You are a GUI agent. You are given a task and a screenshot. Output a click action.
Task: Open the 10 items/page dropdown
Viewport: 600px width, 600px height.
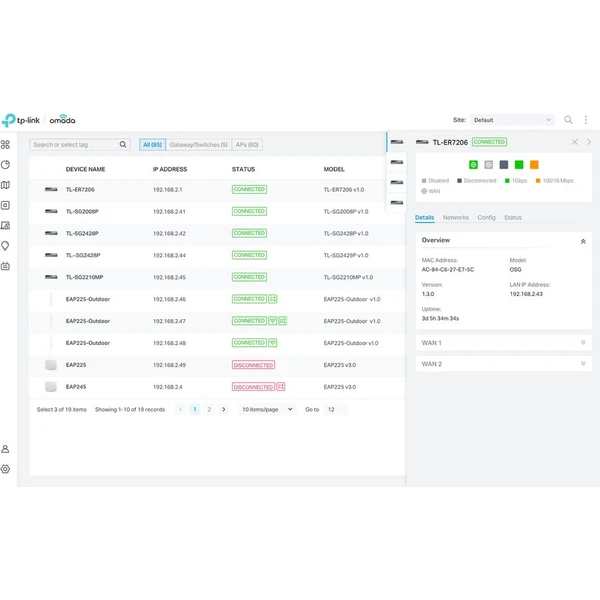[267, 409]
